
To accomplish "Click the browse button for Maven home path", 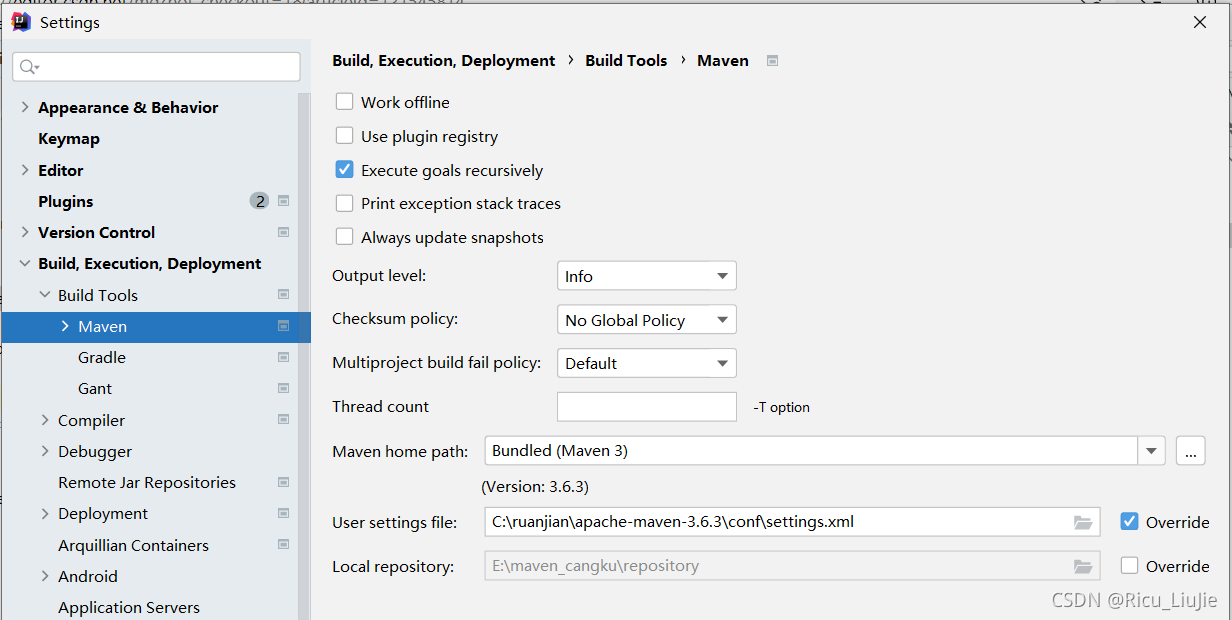I will click(1190, 451).
